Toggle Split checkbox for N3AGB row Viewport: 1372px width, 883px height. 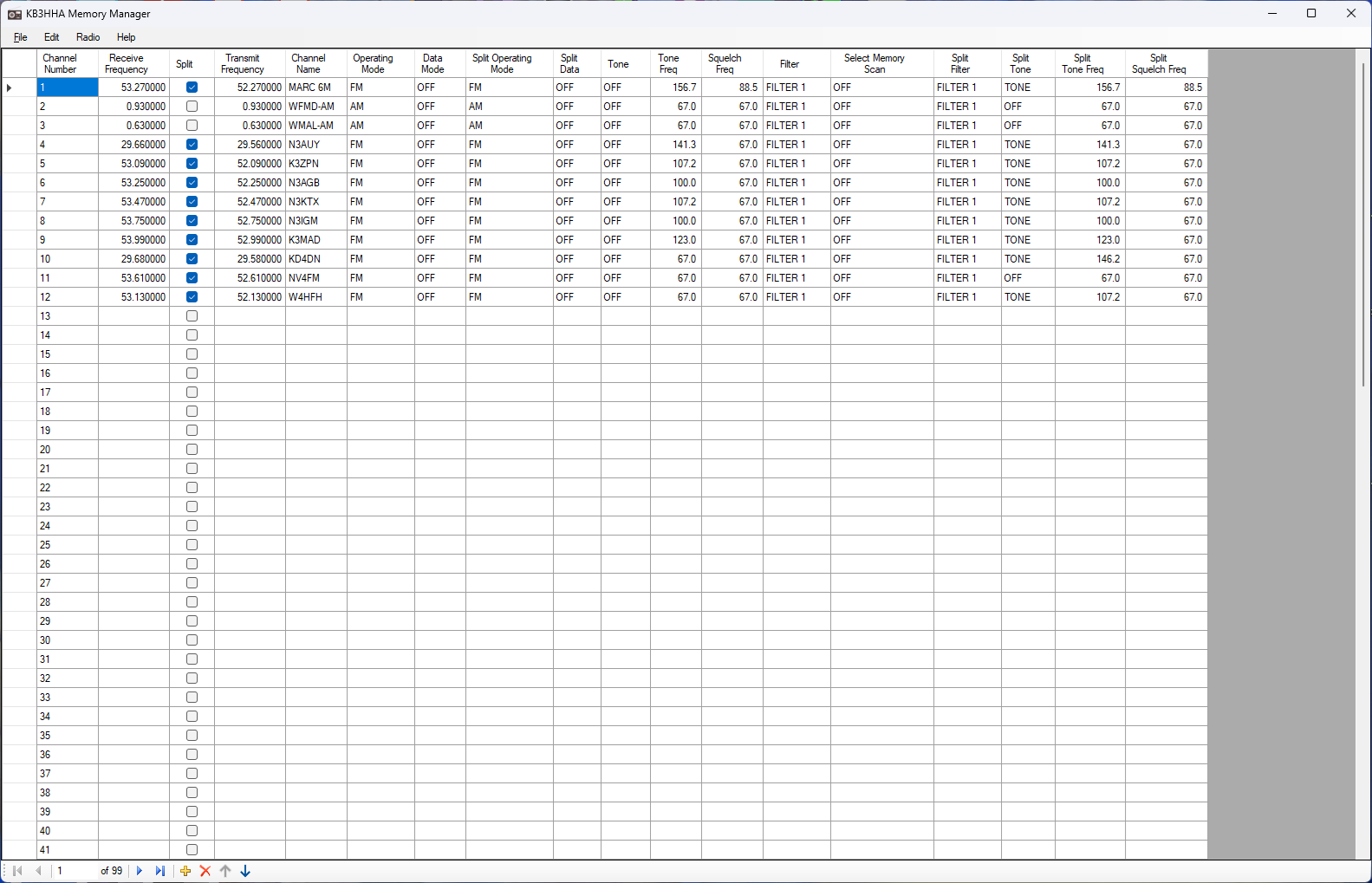click(192, 183)
